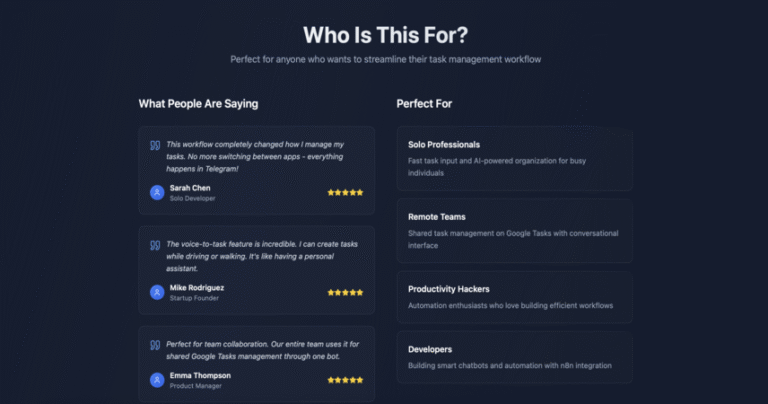768x404 pixels.
Task: Click quote icon in Sarah Chen's testimonial
Action: click(x=155, y=145)
